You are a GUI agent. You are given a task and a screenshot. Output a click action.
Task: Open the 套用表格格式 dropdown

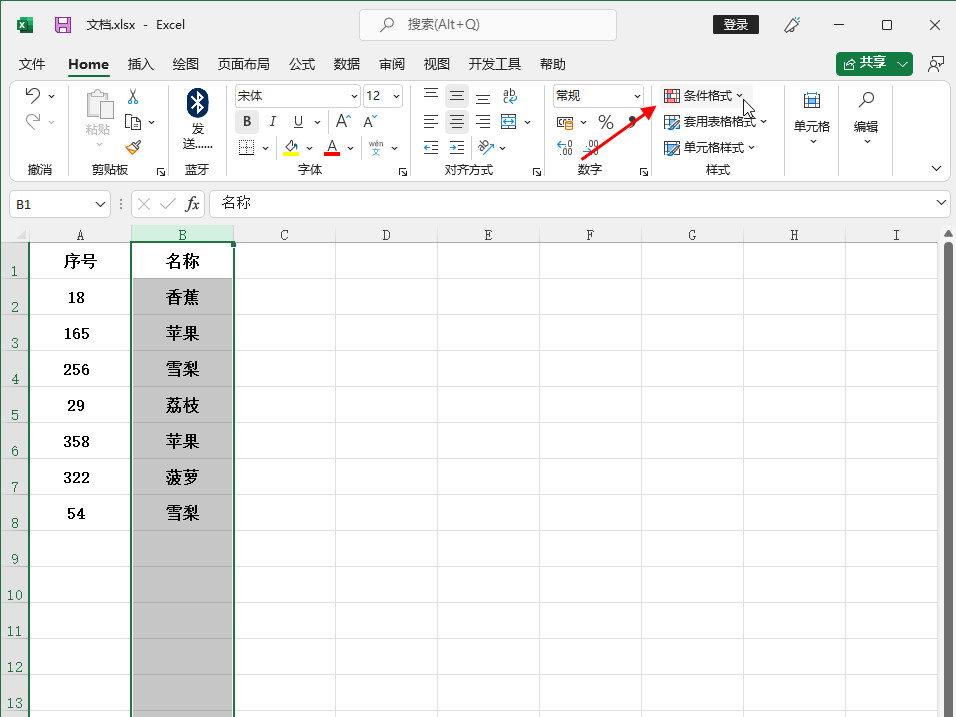click(x=715, y=122)
